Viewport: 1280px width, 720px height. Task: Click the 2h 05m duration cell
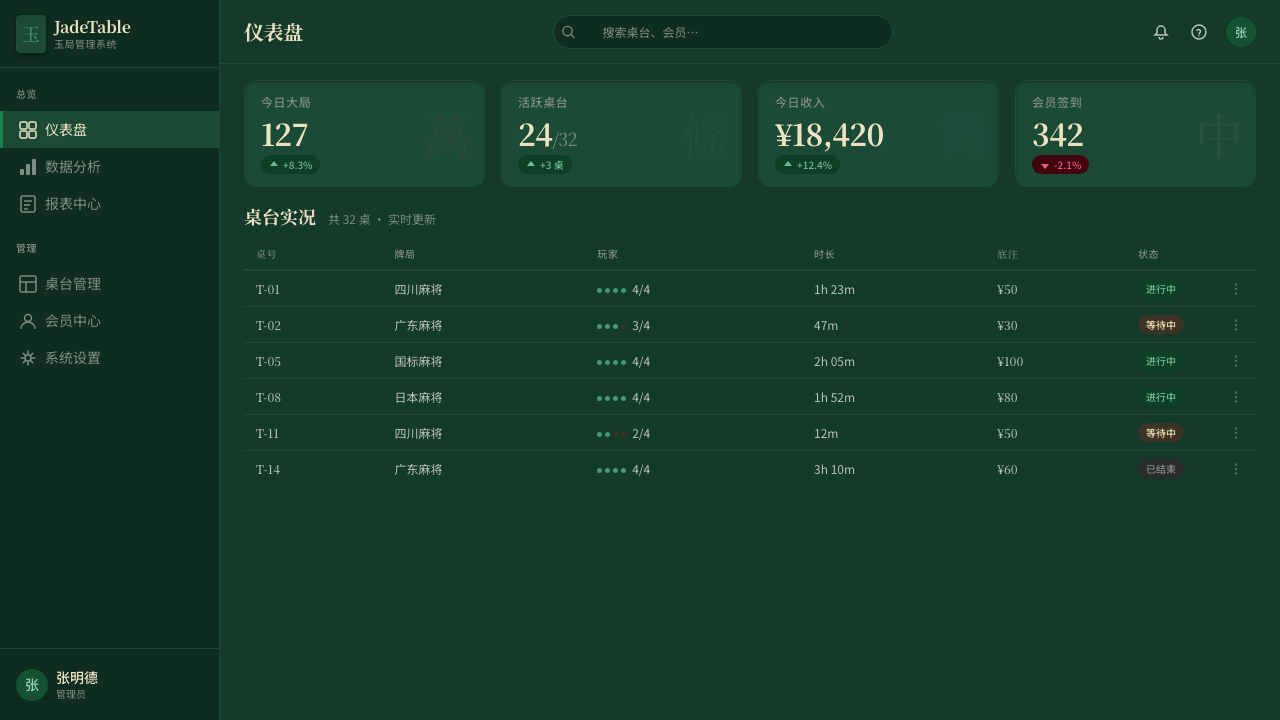[834, 361]
